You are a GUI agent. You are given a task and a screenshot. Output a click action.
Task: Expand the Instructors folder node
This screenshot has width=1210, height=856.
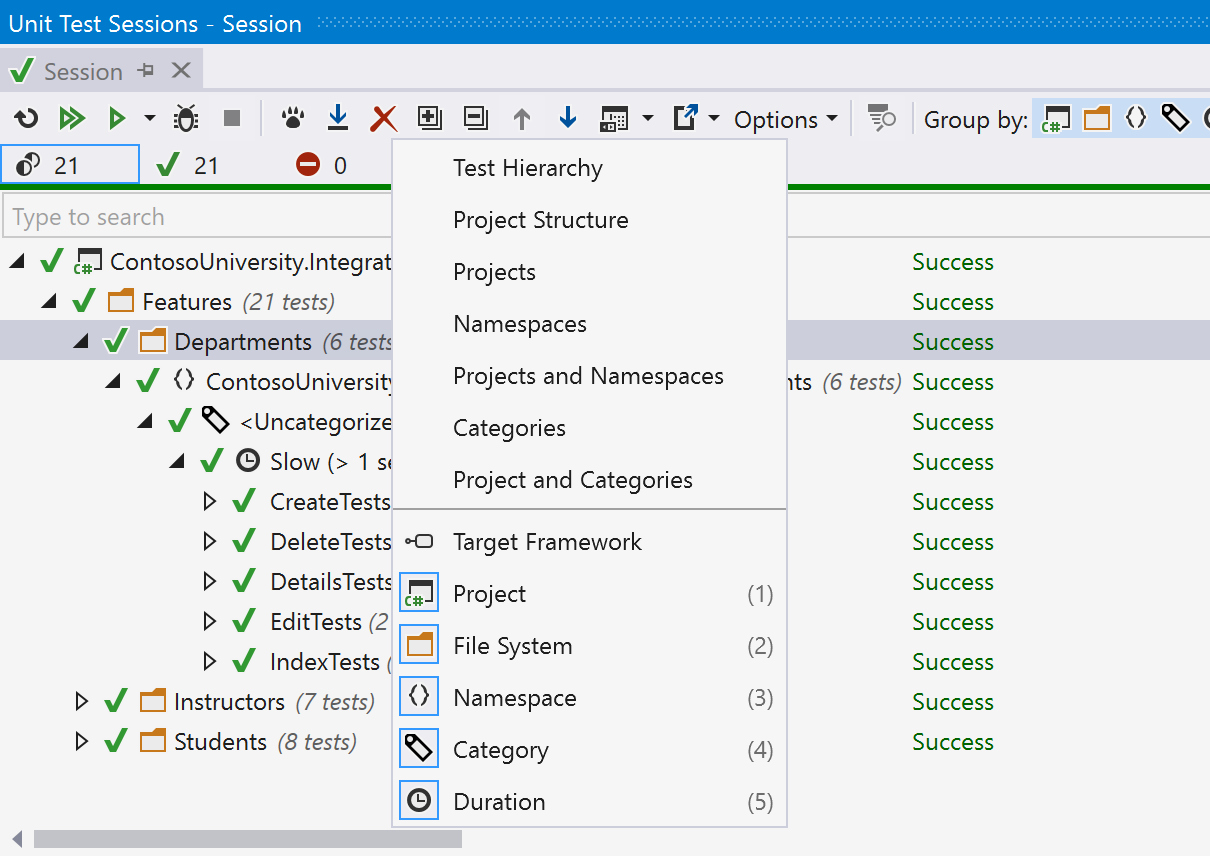coord(82,702)
